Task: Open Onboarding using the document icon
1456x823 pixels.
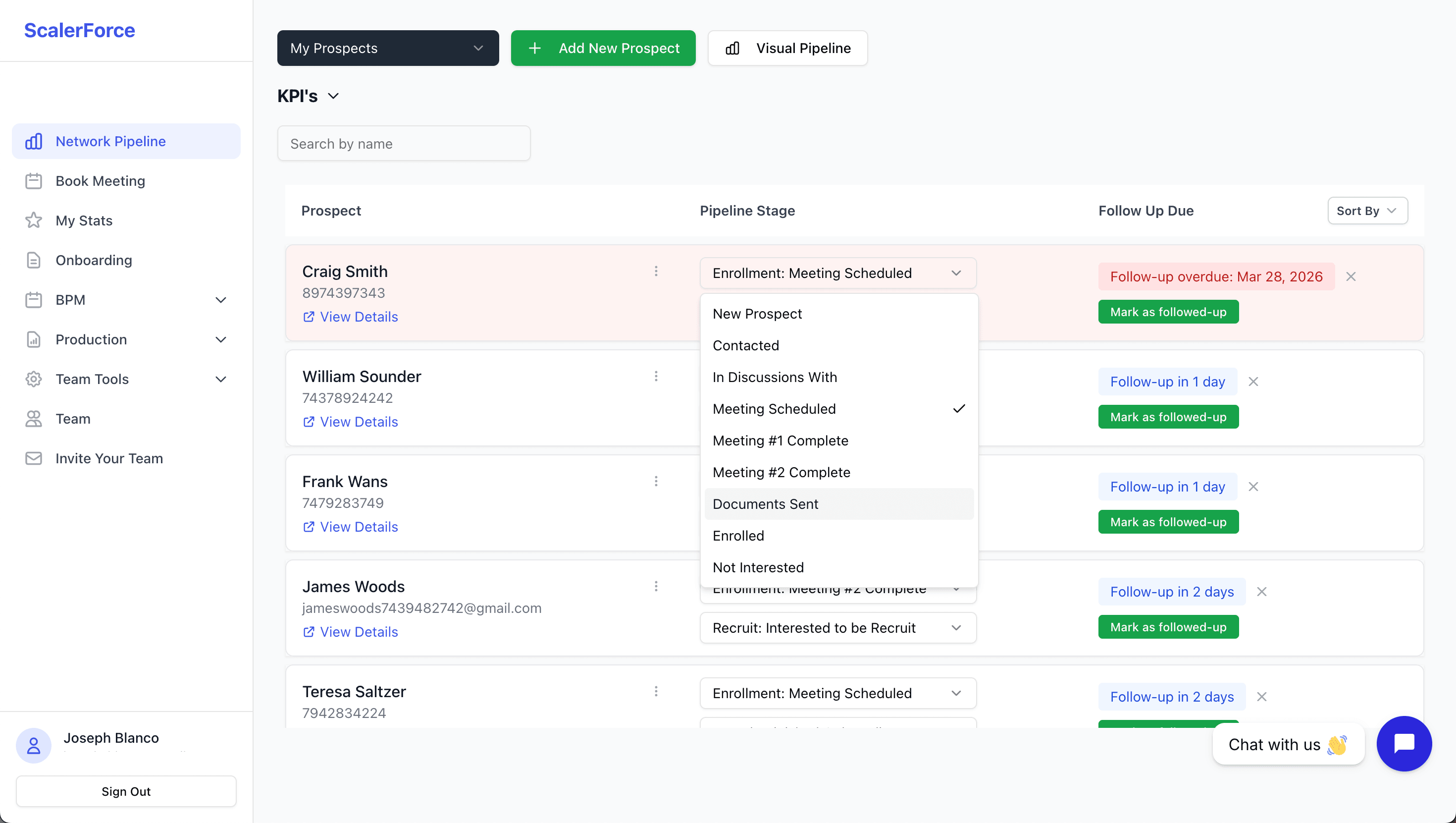Action: click(x=34, y=260)
